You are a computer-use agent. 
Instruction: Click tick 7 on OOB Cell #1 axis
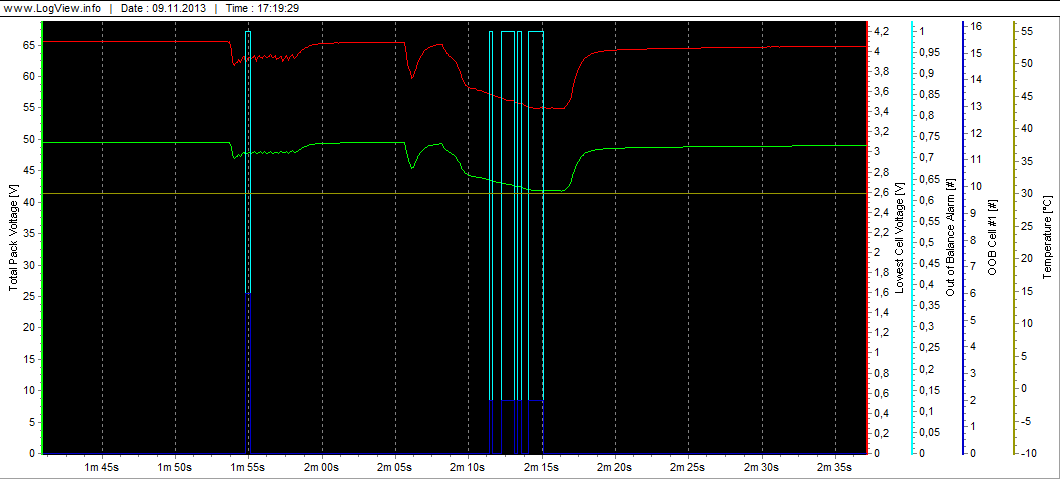coord(974,266)
